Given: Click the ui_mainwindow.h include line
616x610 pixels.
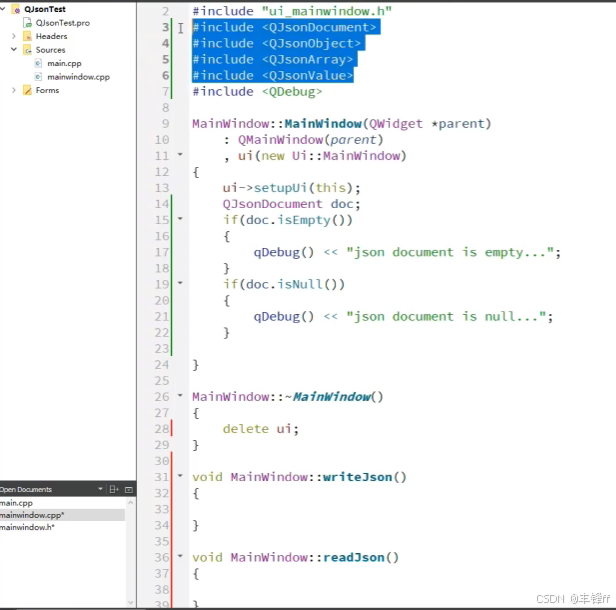Looking at the screenshot, I should point(292,11).
